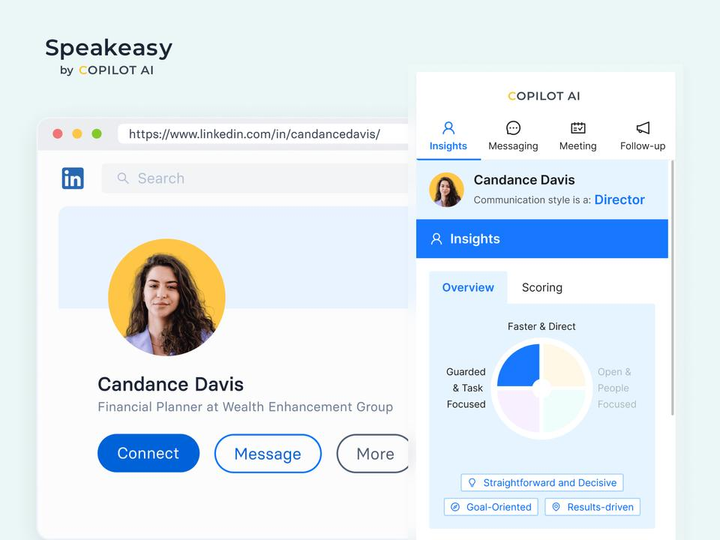This screenshot has width=720, height=540.
Task: Click the red close window dot
Action: (x=58, y=134)
